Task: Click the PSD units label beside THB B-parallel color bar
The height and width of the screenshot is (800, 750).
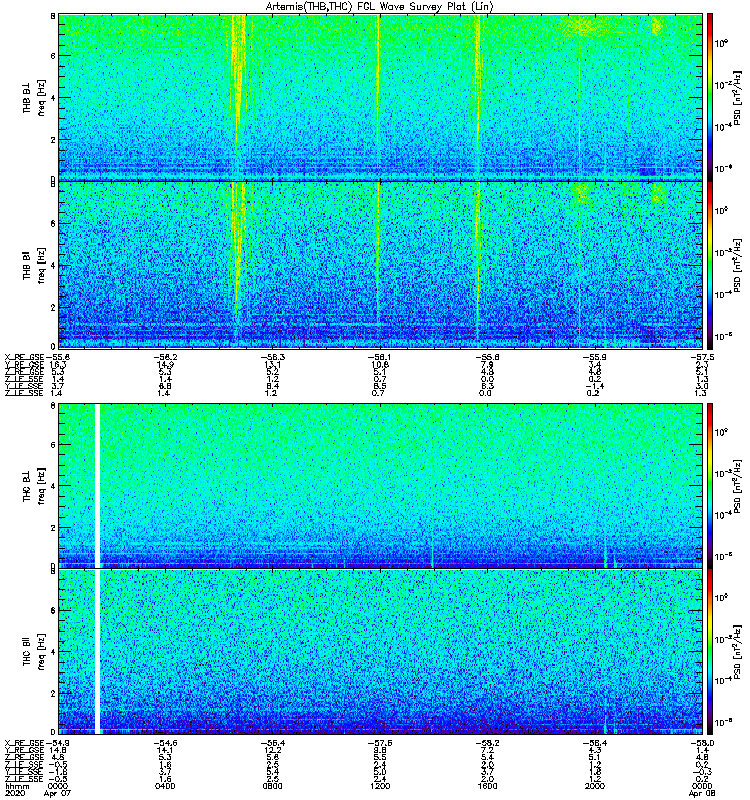Action: point(738,265)
